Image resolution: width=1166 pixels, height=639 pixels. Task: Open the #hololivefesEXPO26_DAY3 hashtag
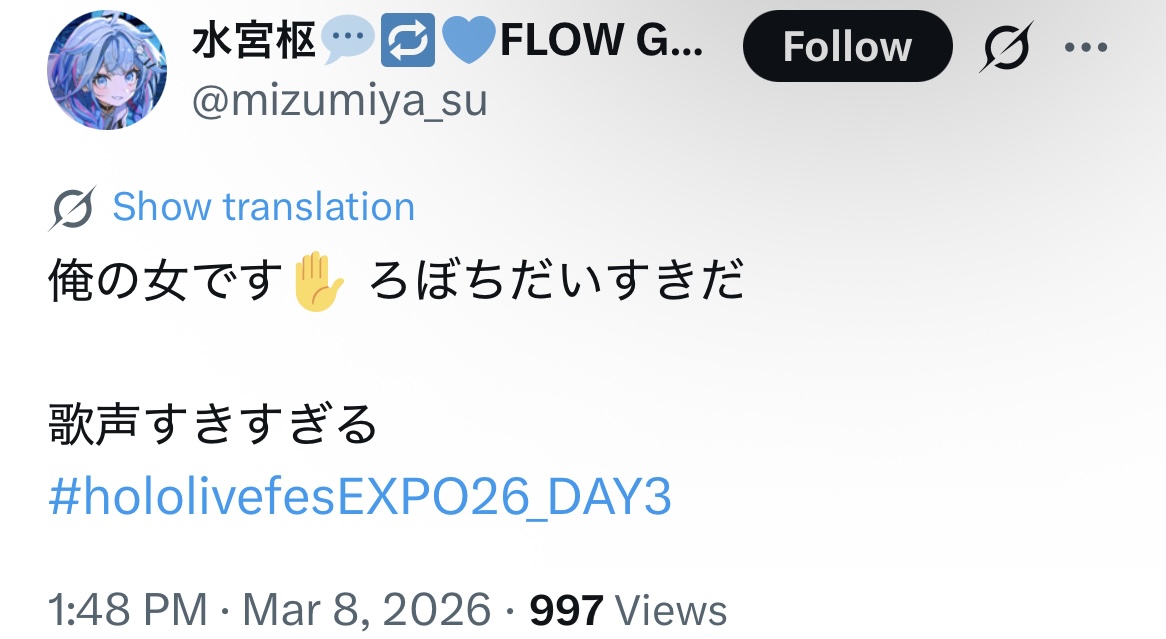[360, 496]
